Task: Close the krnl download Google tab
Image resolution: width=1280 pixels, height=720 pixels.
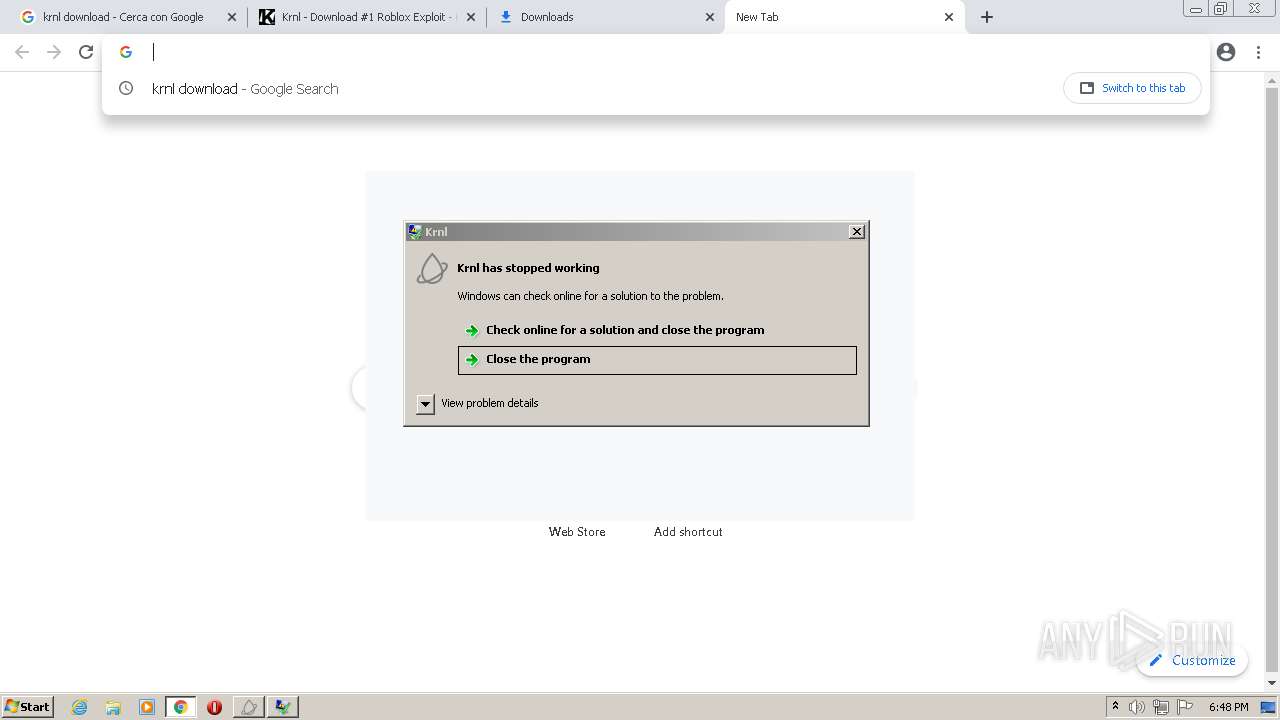Action: coord(232,17)
